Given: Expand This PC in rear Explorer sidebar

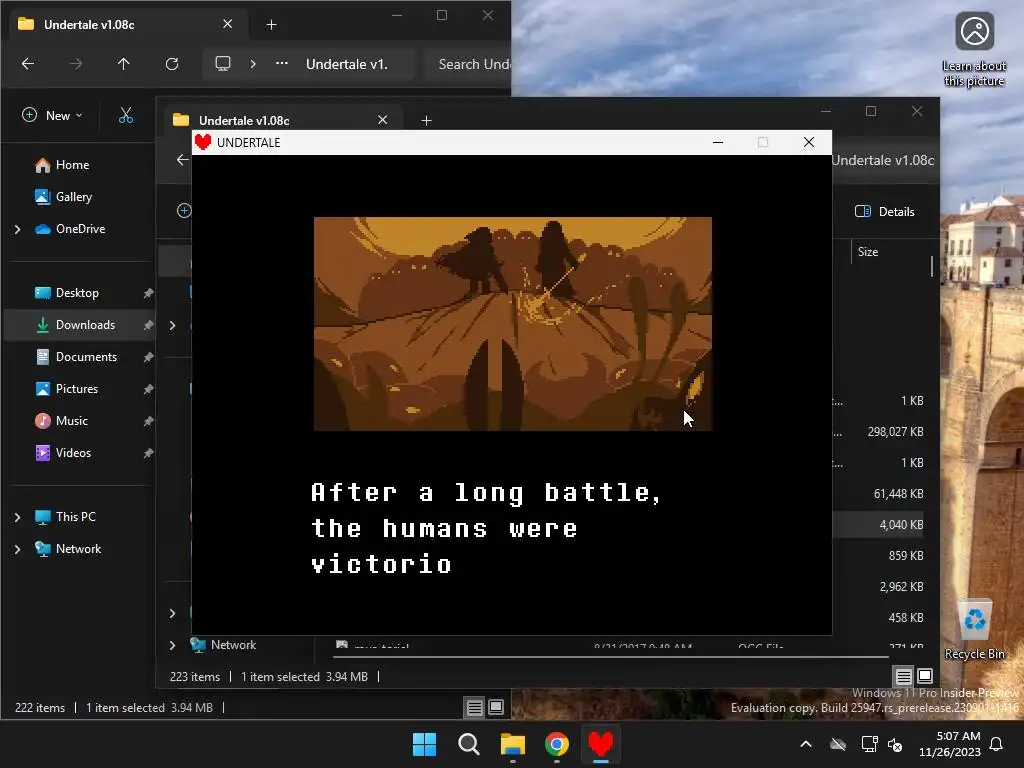Looking at the screenshot, I should [18, 517].
